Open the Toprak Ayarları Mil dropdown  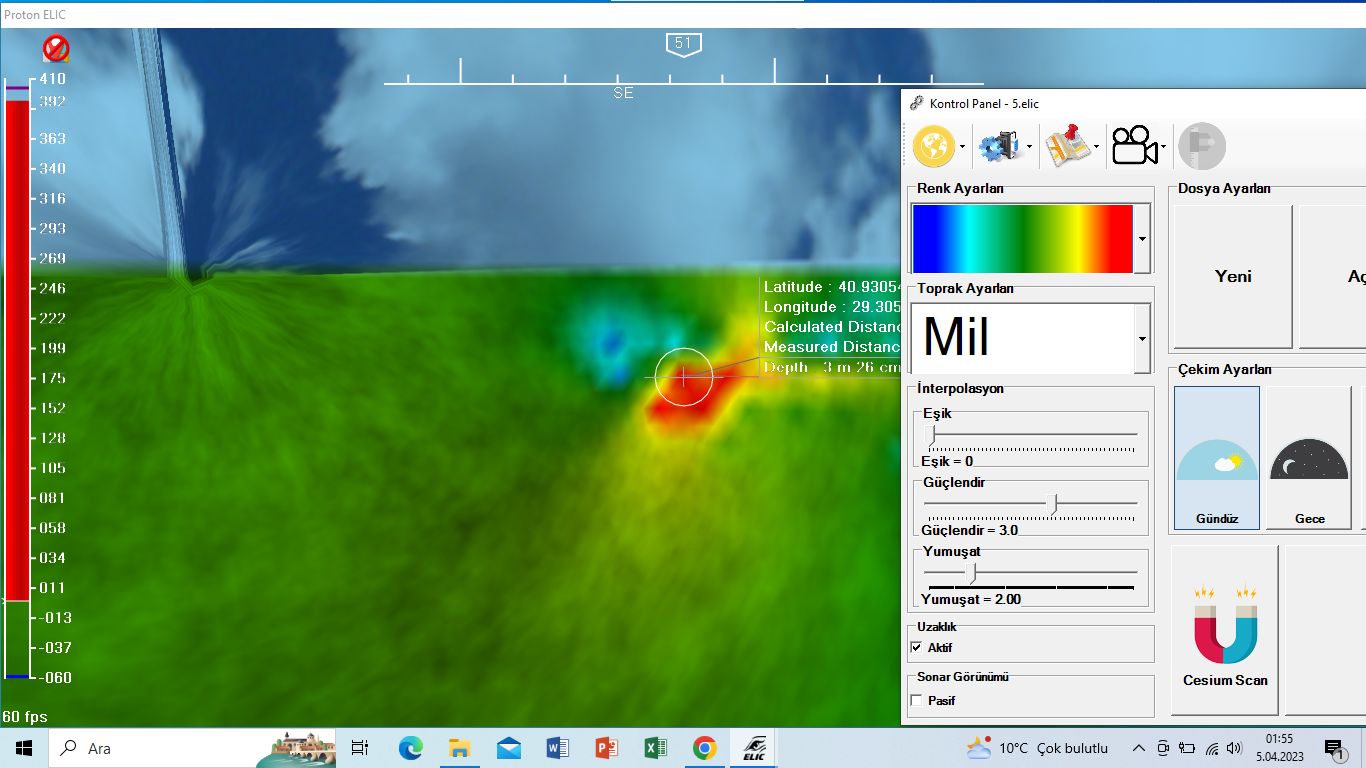click(1141, 339)
